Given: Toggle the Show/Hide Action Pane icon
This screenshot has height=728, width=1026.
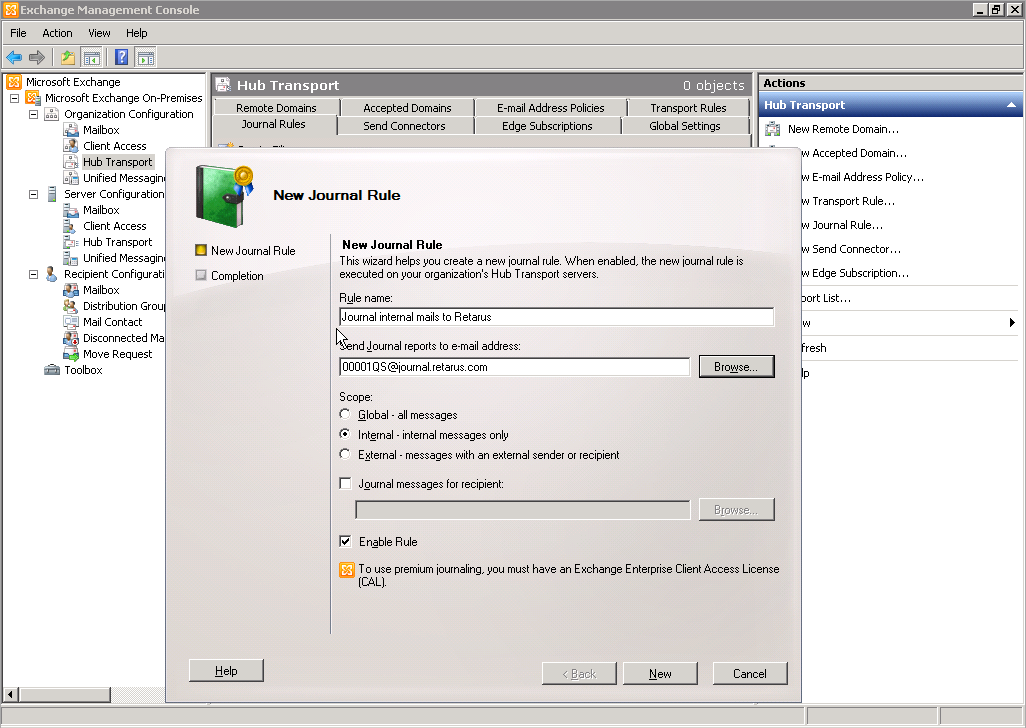Looking at the screenshot, I should [x=146, y=58].
